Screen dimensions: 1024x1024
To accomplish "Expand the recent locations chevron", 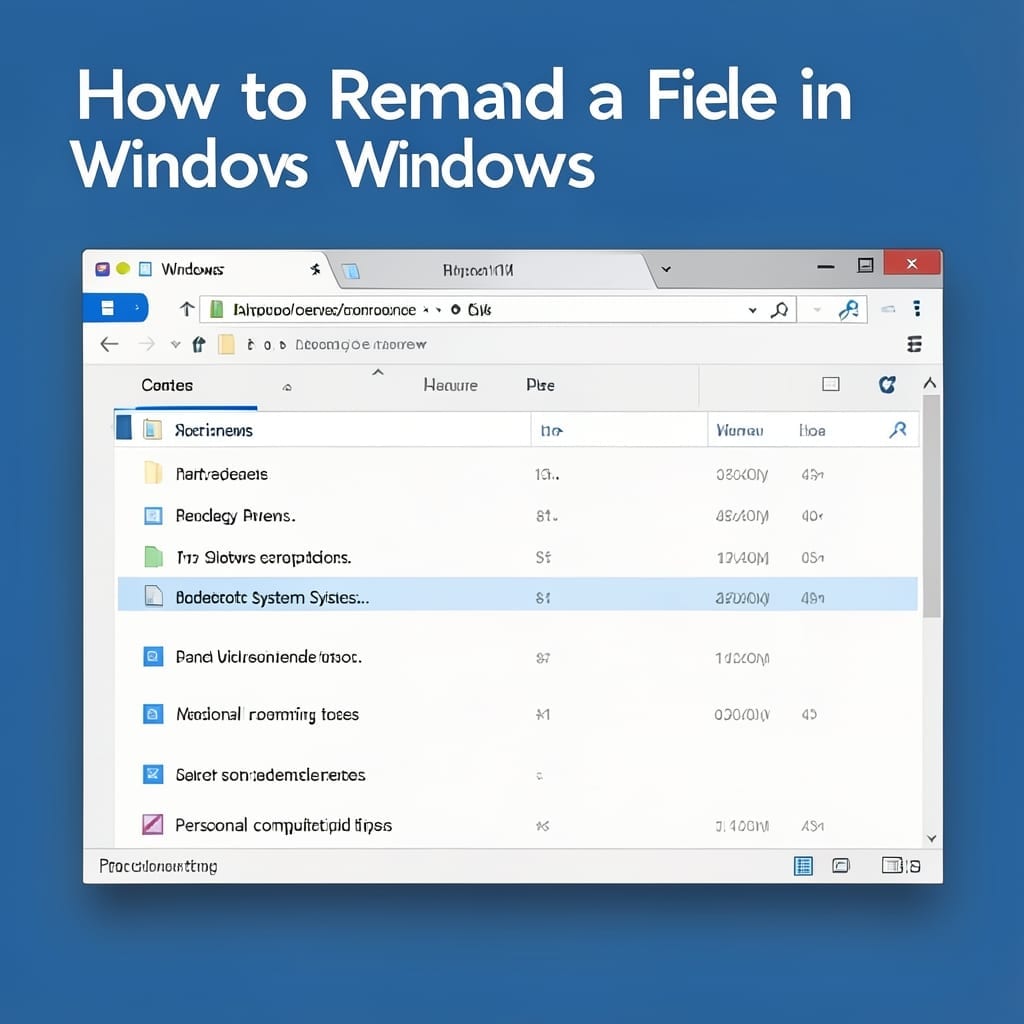I will [175, 344].
